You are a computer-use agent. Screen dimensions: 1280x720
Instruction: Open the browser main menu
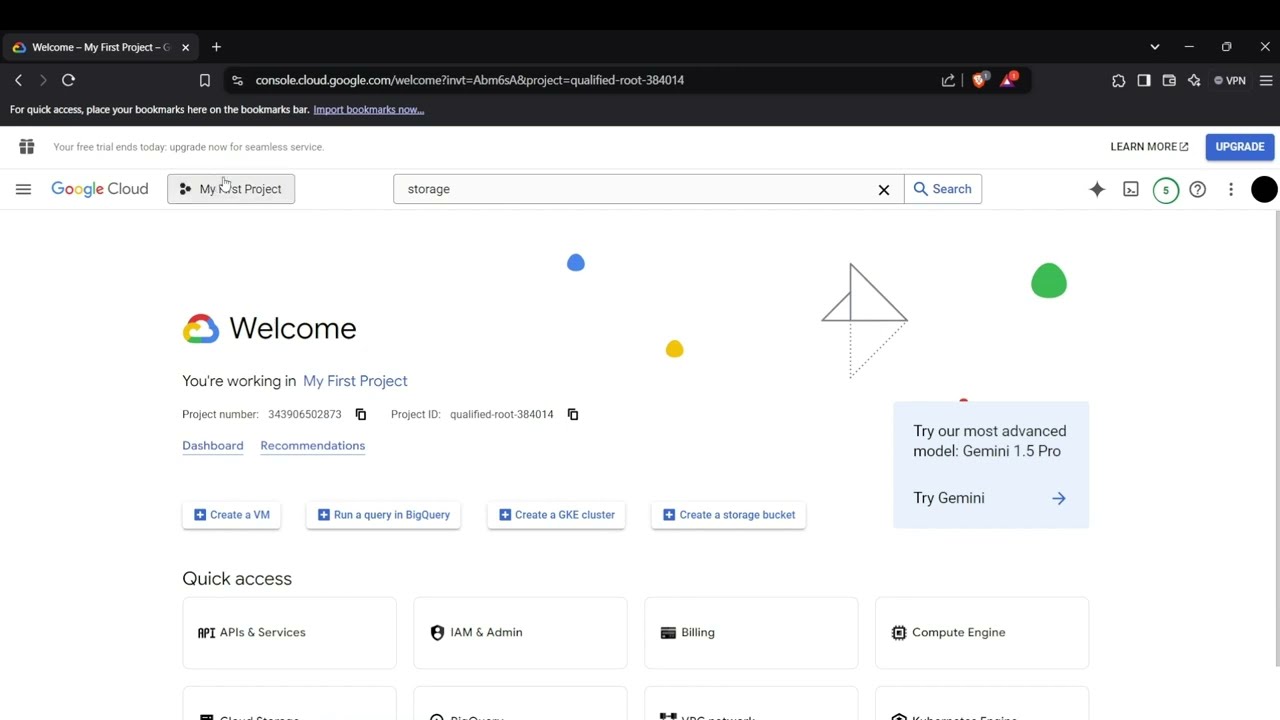1266,80
